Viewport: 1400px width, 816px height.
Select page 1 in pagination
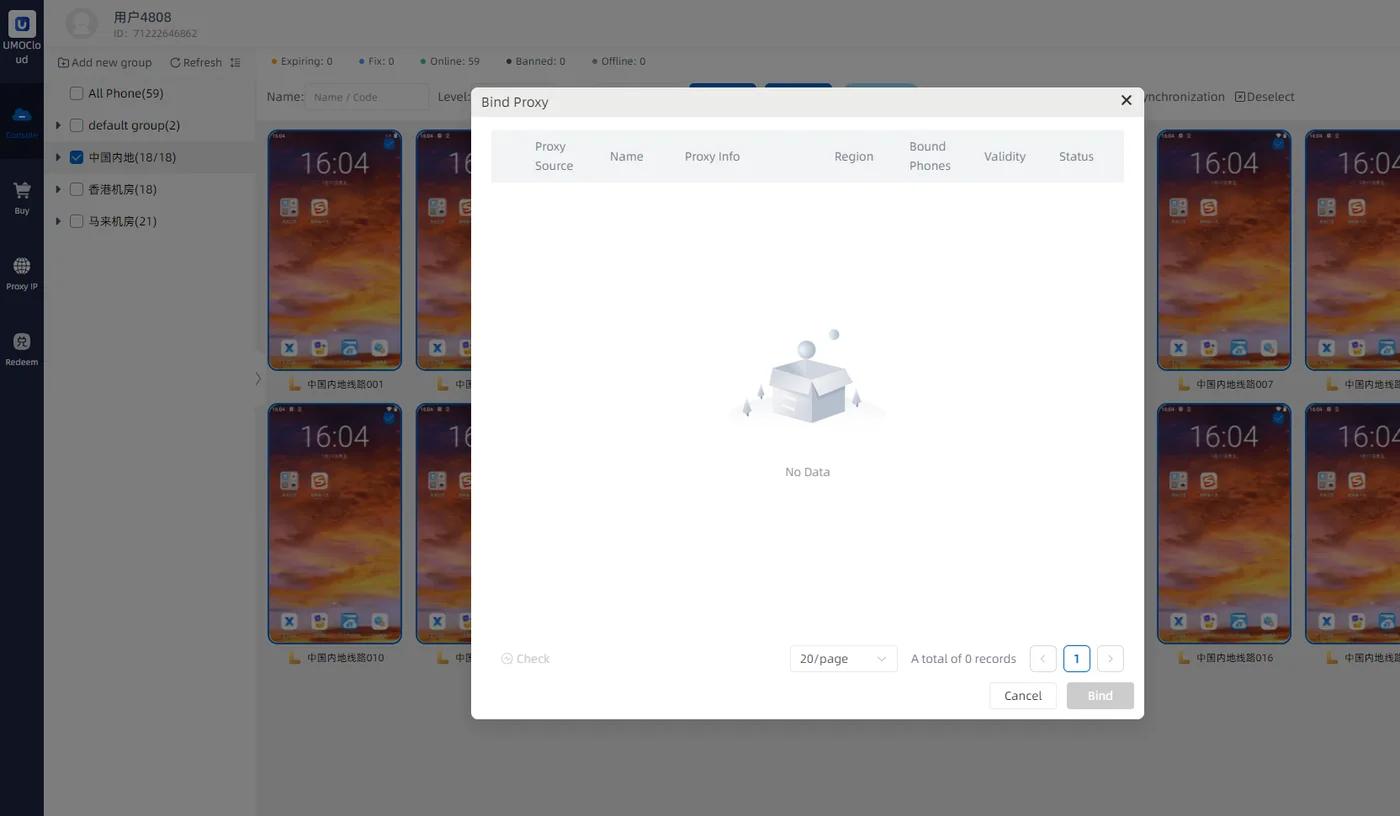[x=1076, y=658]
